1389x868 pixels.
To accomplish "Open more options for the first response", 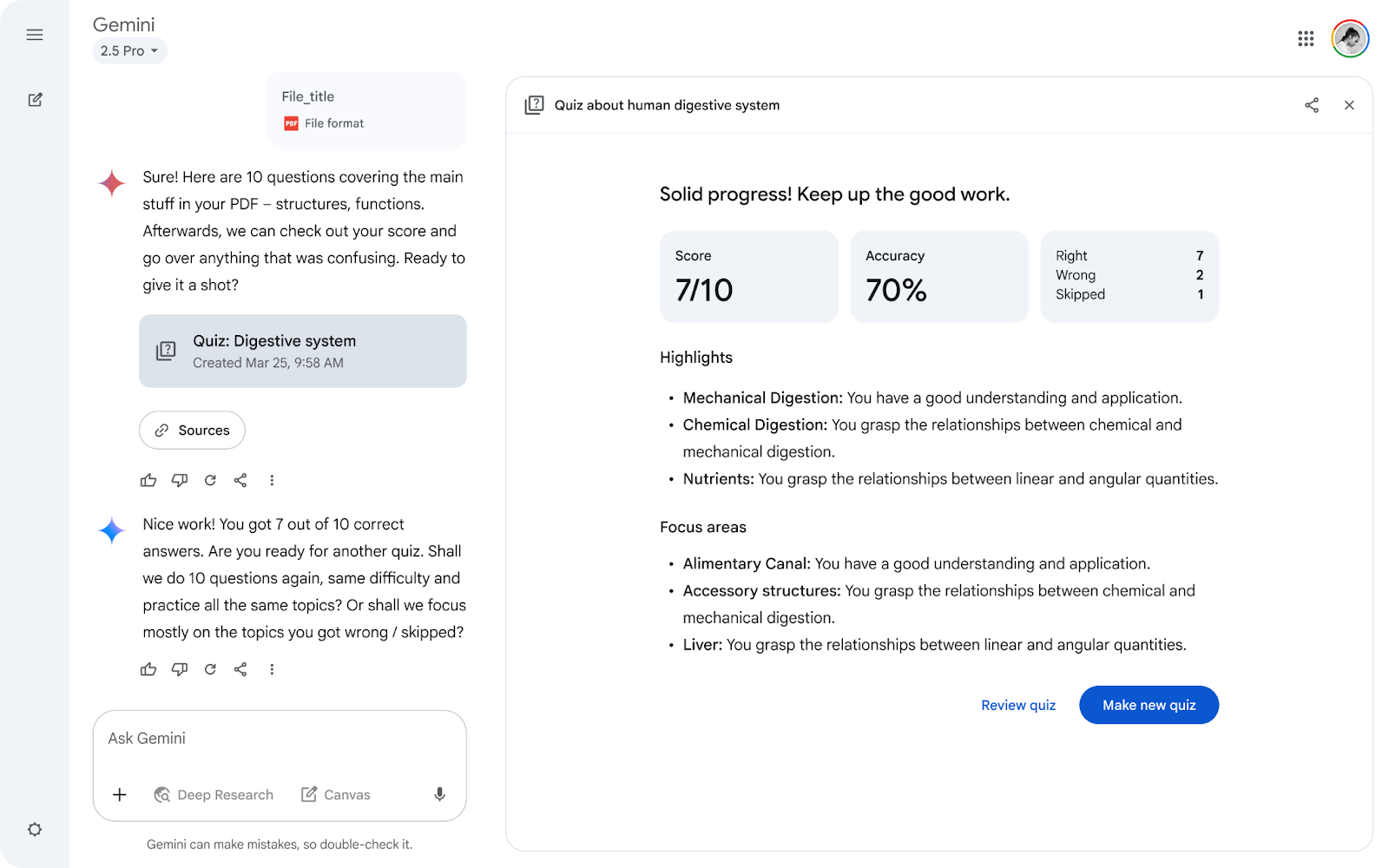I will point(272,480).
